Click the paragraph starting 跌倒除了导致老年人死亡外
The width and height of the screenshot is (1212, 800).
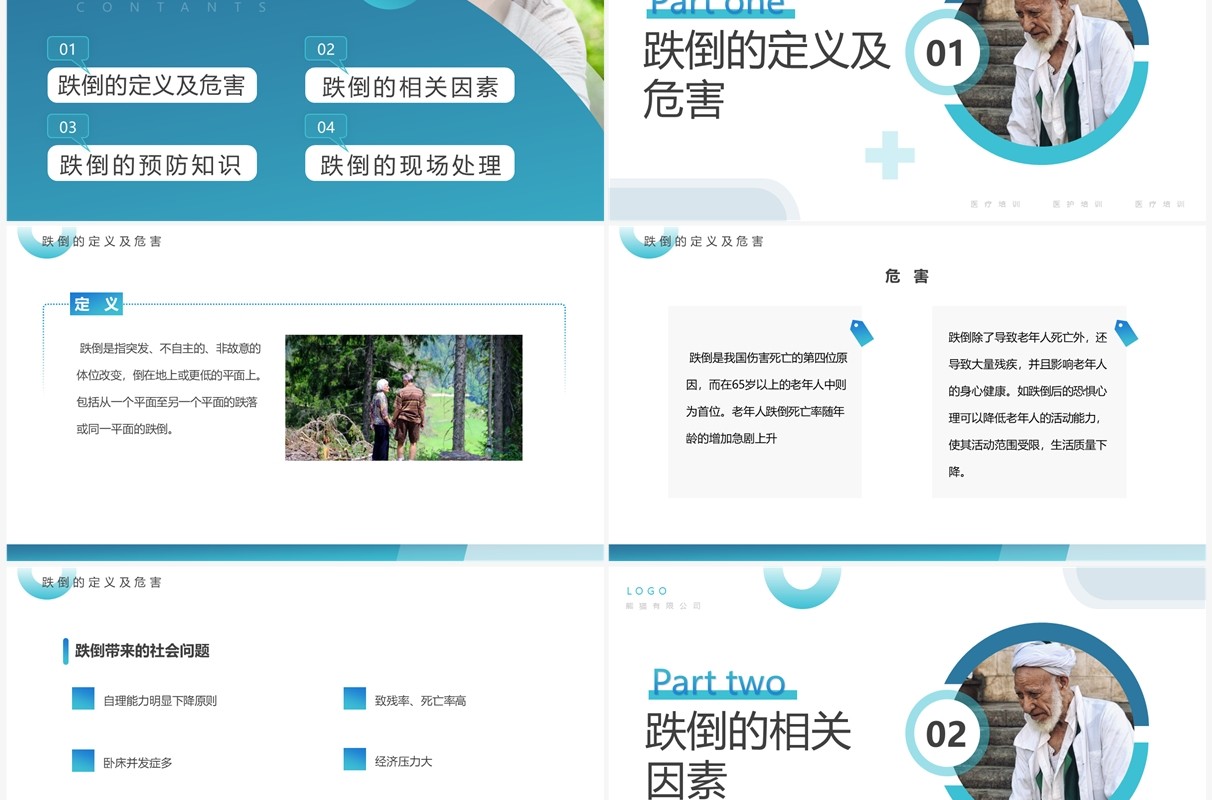(1028, 405)
